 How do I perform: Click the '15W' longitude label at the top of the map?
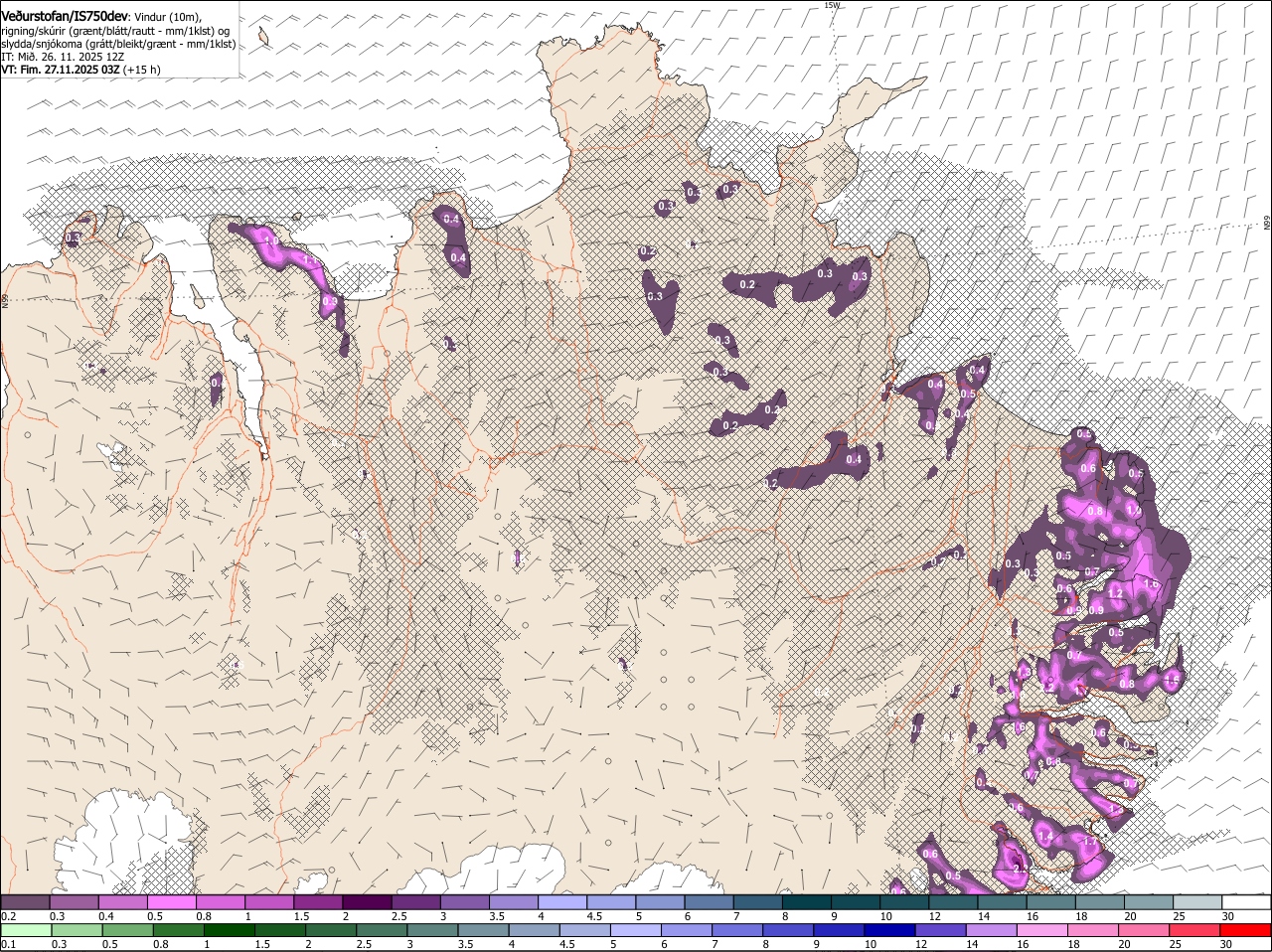point(832,5)
